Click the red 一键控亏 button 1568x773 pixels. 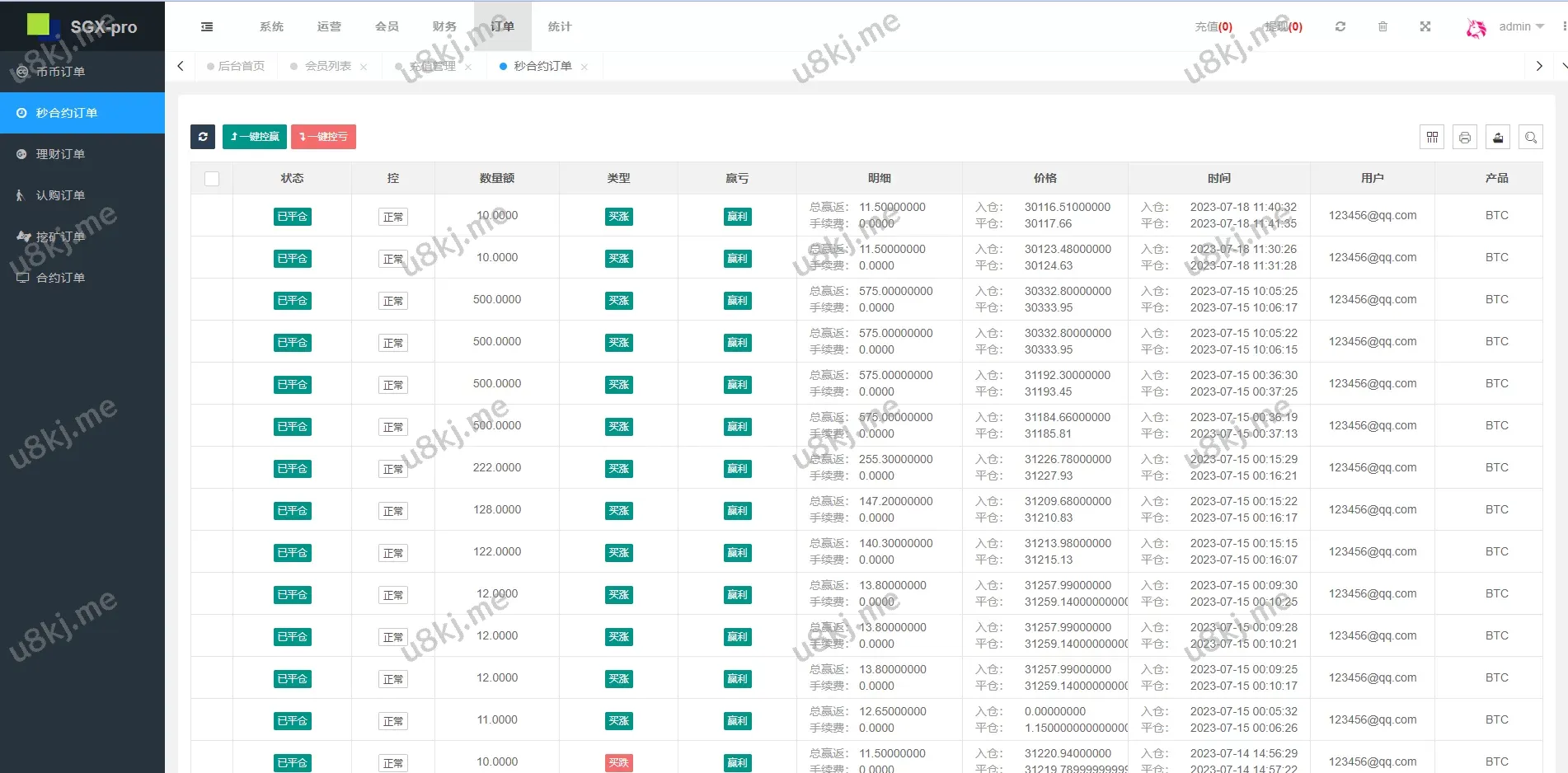click(323, 137)
